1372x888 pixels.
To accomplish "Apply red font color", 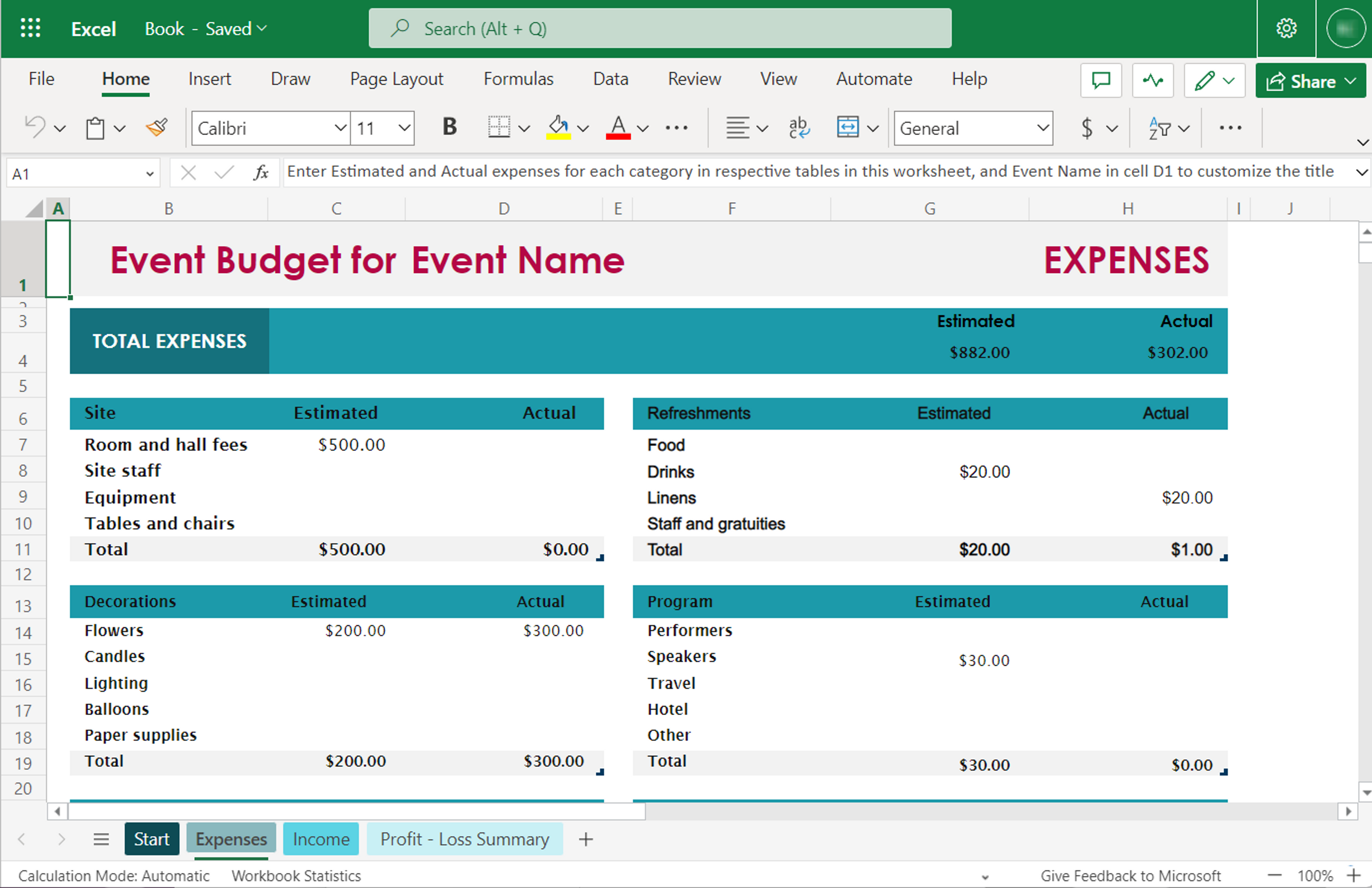I will [618, 128].
